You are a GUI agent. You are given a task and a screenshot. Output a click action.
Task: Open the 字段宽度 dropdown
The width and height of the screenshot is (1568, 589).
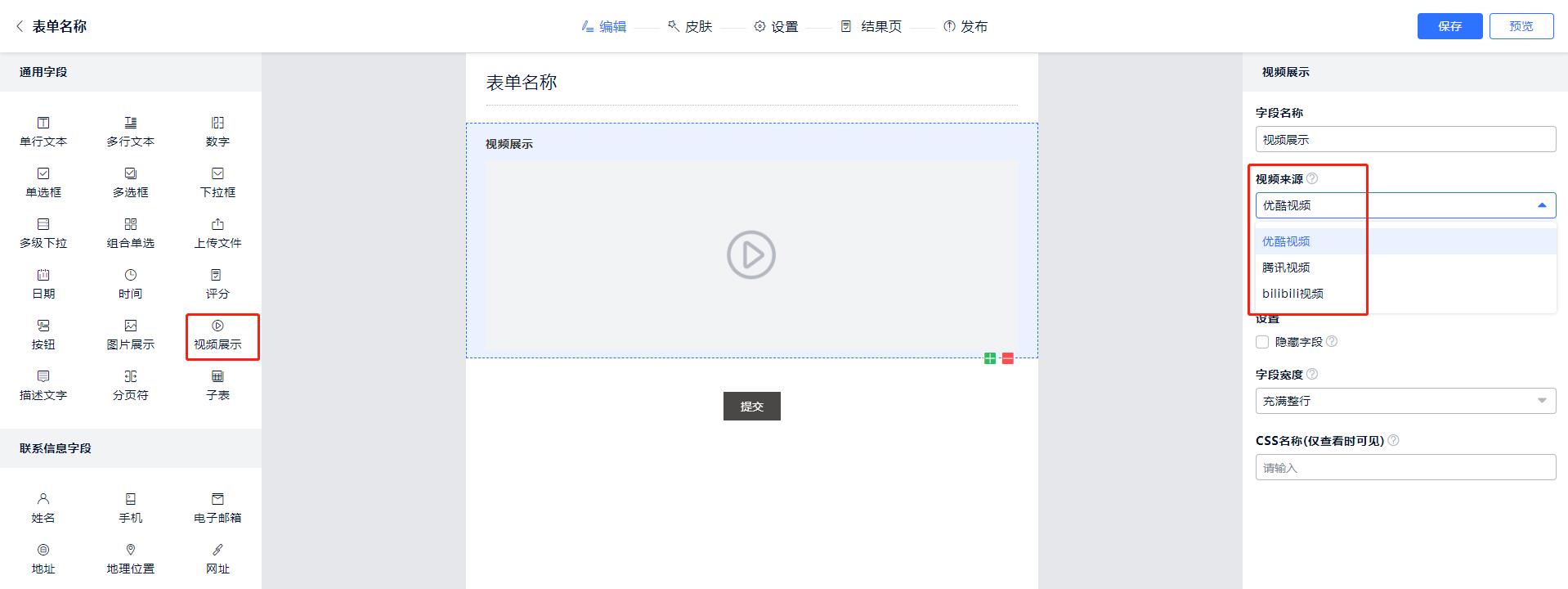click(1404, 401)
